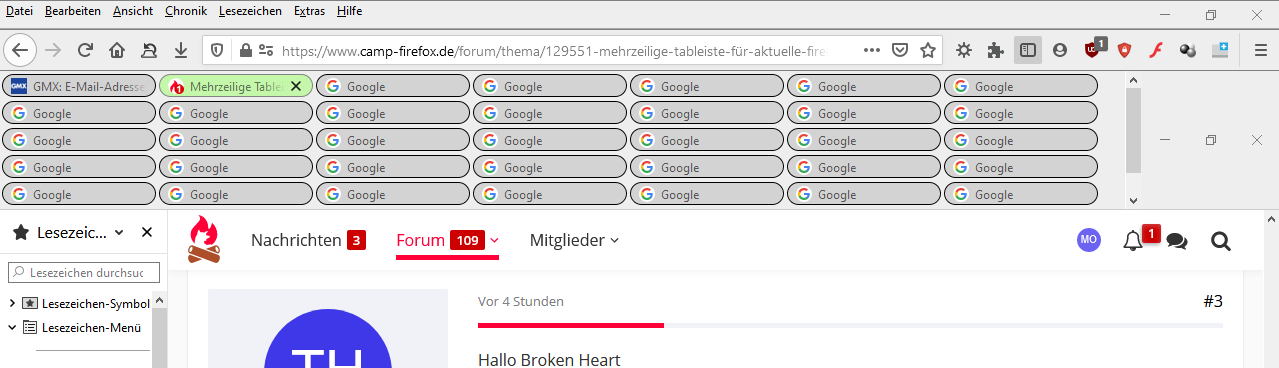Open the hamburger application menu
This screenshot has width=1279, height=368.
point(1260,50)
